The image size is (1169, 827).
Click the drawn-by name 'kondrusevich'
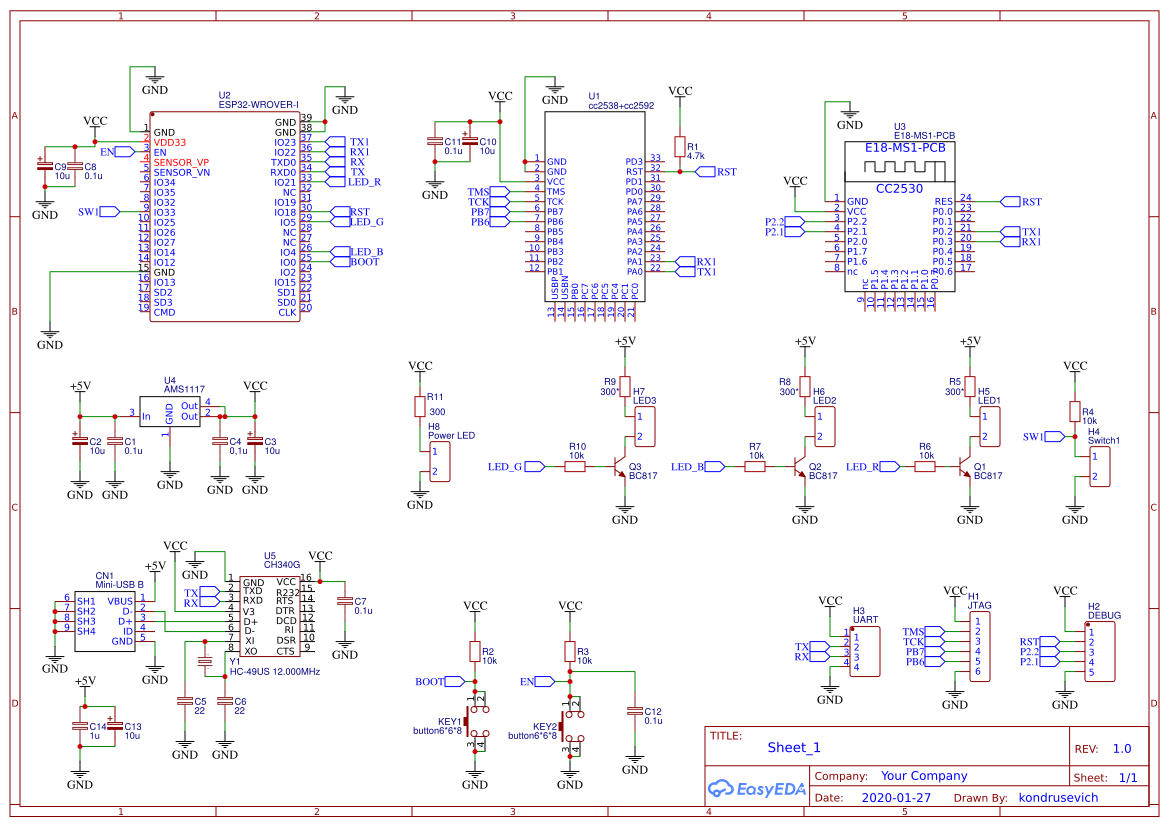tap(1059, 798)
